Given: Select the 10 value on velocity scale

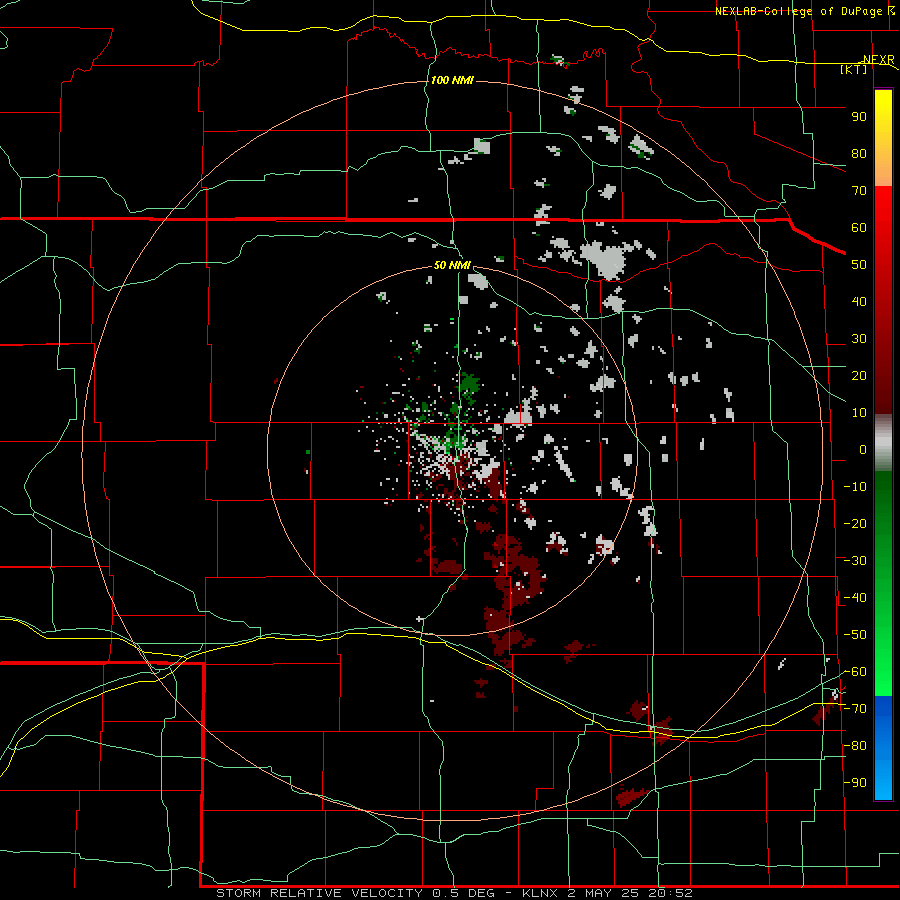Looking at the screenshot, I should 859,413.
